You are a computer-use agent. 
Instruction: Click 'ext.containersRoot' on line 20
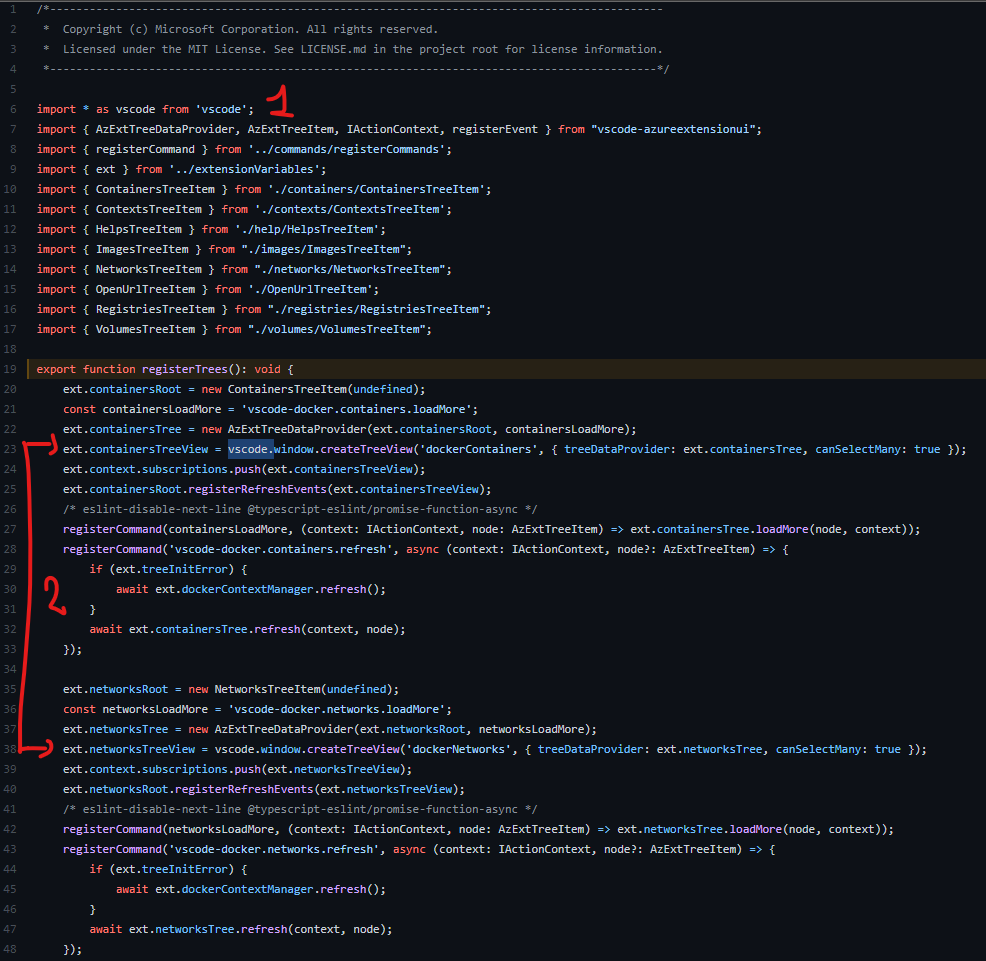[x=122, y=389]
